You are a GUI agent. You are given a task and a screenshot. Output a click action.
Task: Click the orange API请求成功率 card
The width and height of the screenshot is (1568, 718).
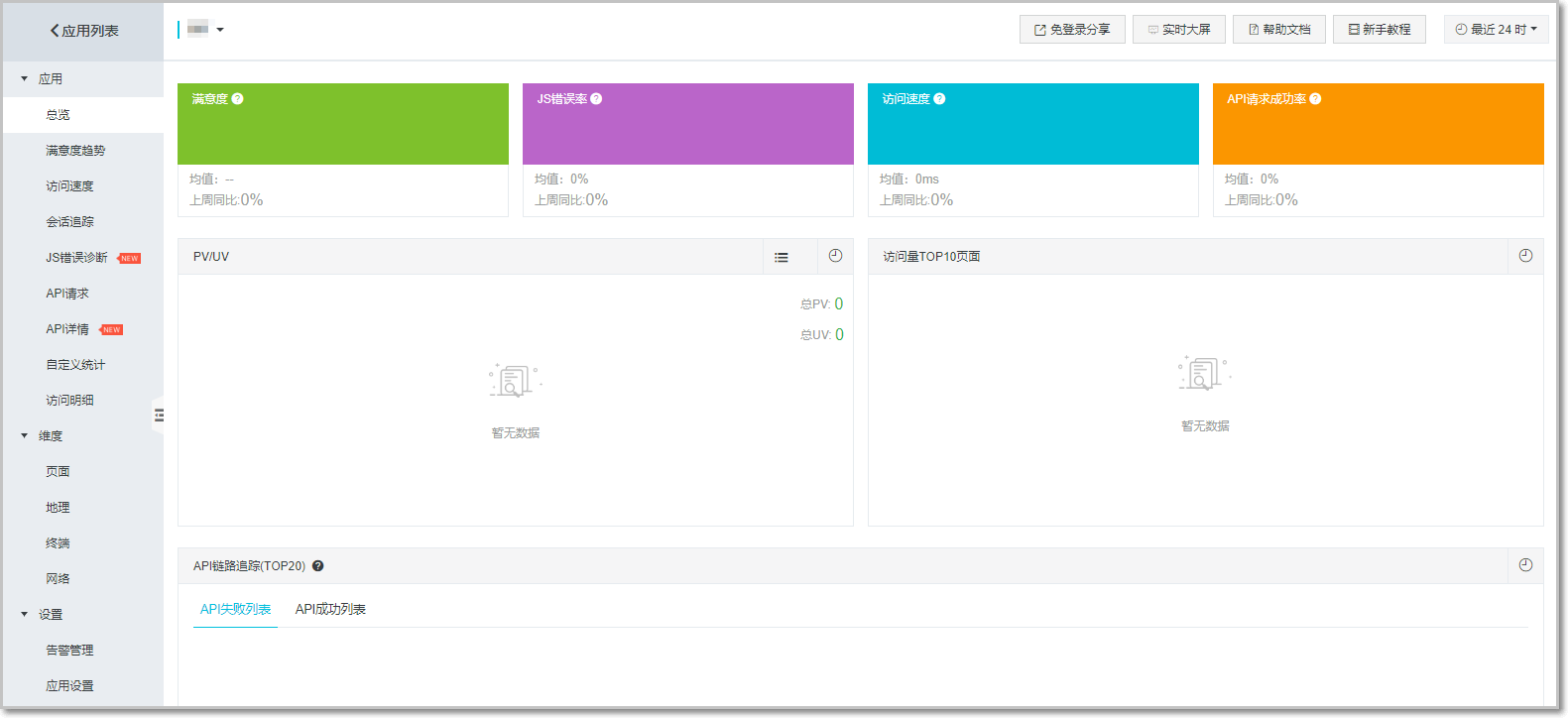click(x=1379, y=124)
